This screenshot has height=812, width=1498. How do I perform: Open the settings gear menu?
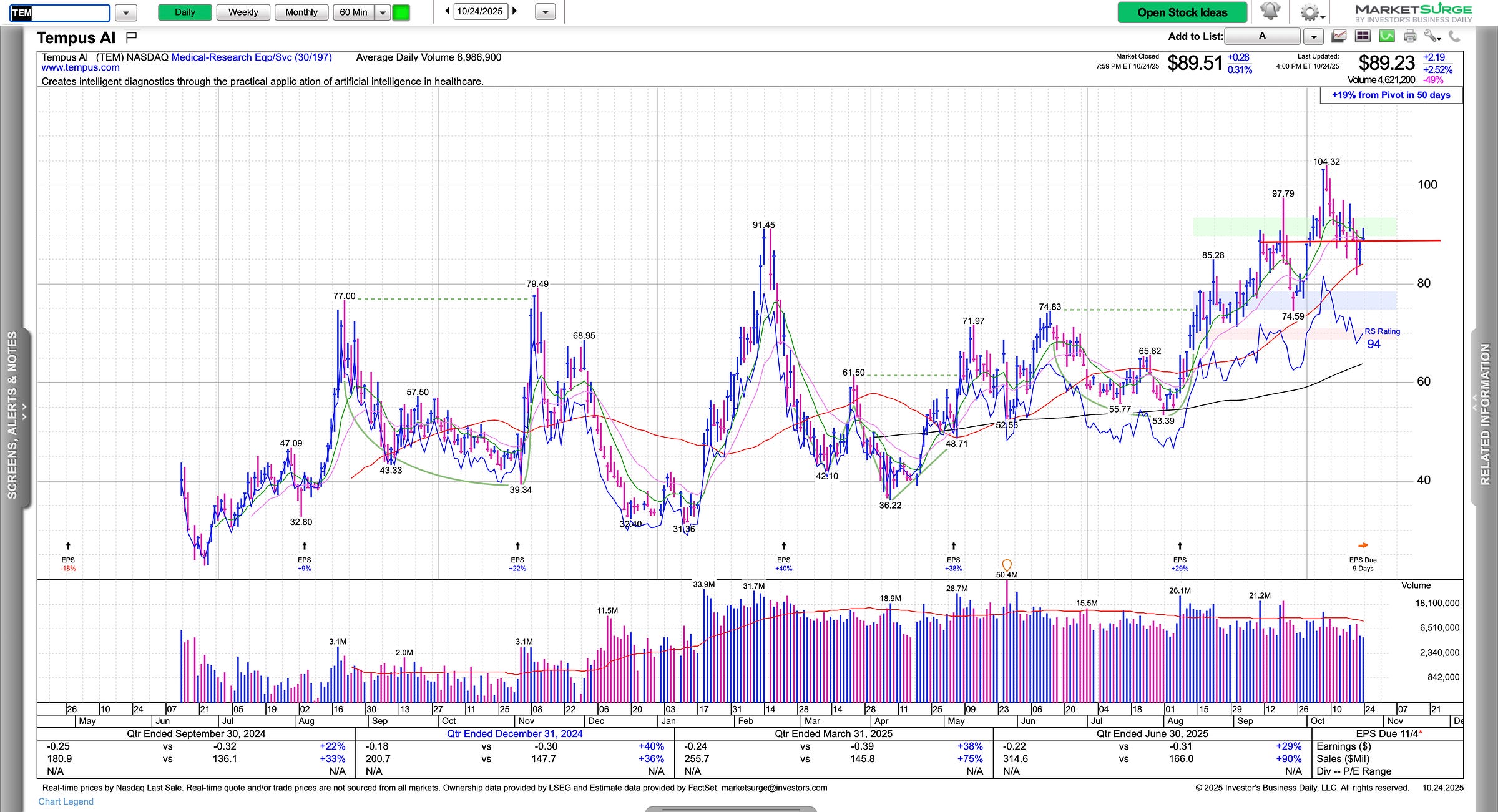click(x=1310, y=12)
